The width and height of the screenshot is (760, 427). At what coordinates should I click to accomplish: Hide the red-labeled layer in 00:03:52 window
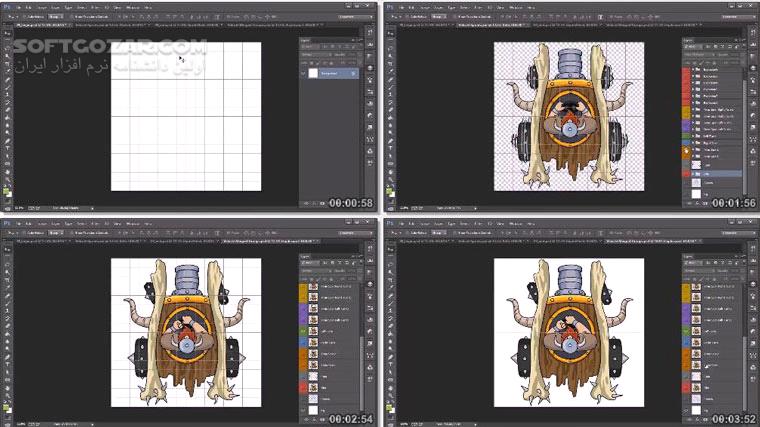pos(686,387)
